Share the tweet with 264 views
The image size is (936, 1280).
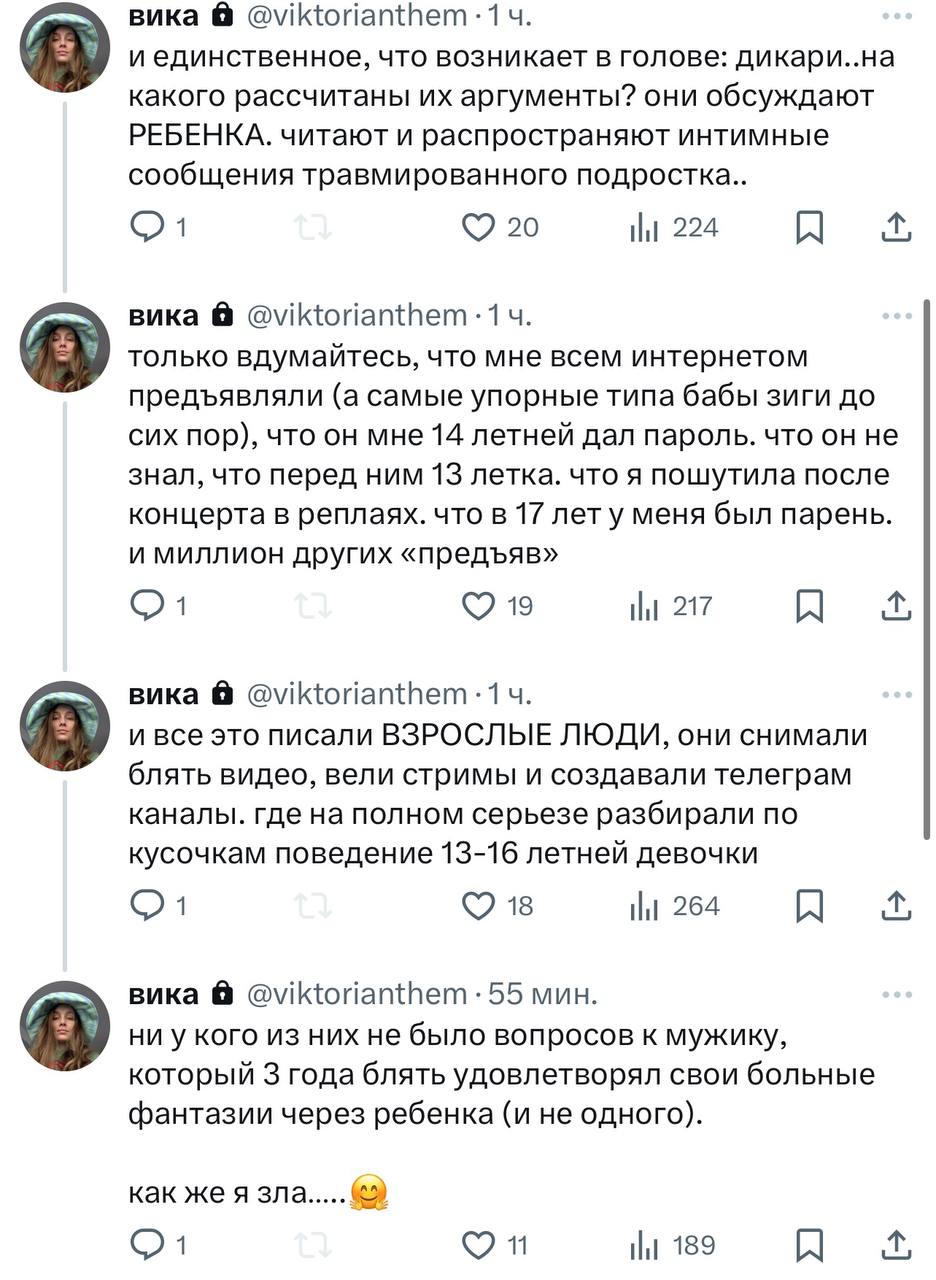pos(896,906)
